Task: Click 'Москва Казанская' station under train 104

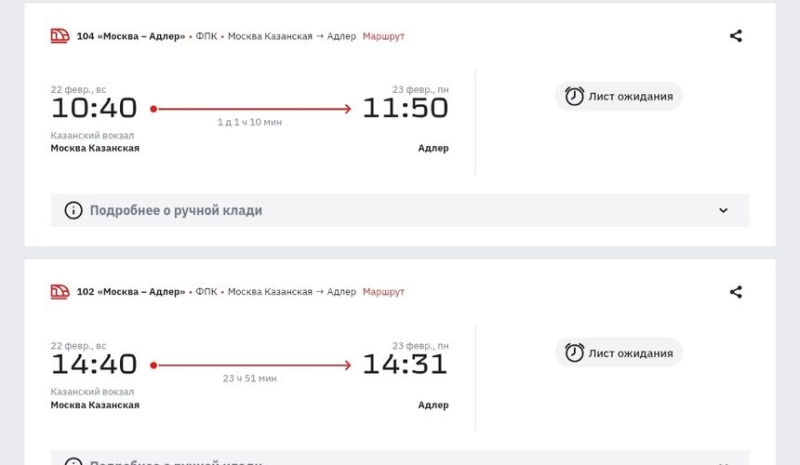Action: pyautogui.click(x=95, y=148)
